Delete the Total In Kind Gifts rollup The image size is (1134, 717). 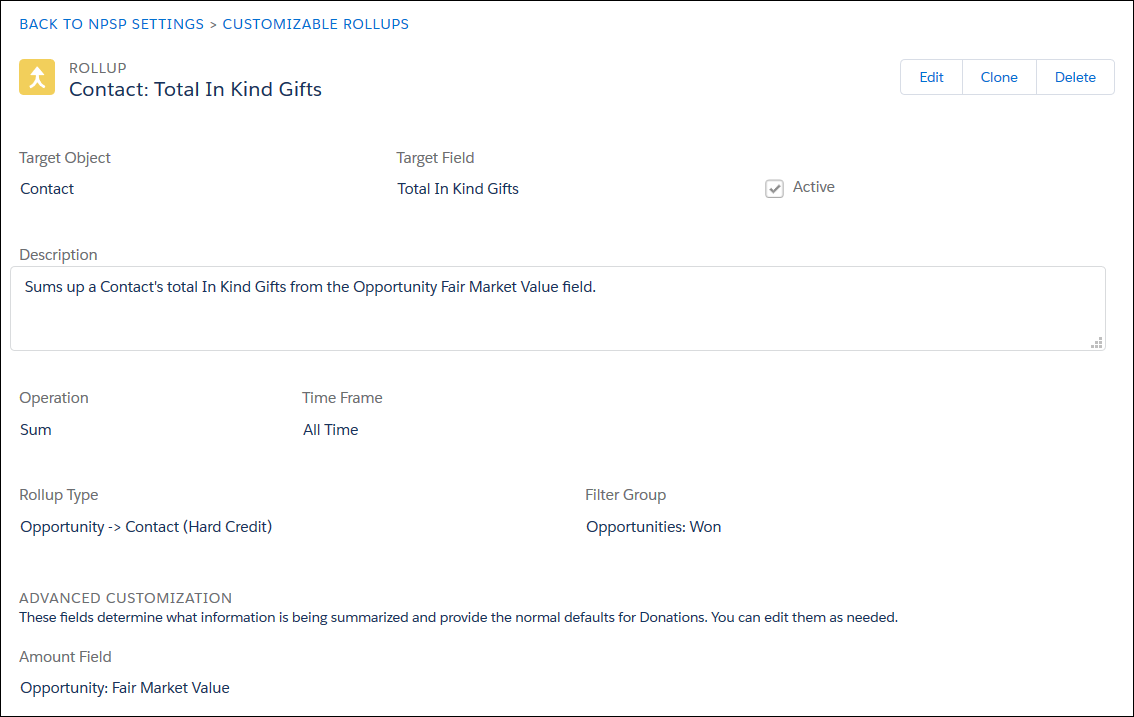[x=1075, y=77]
